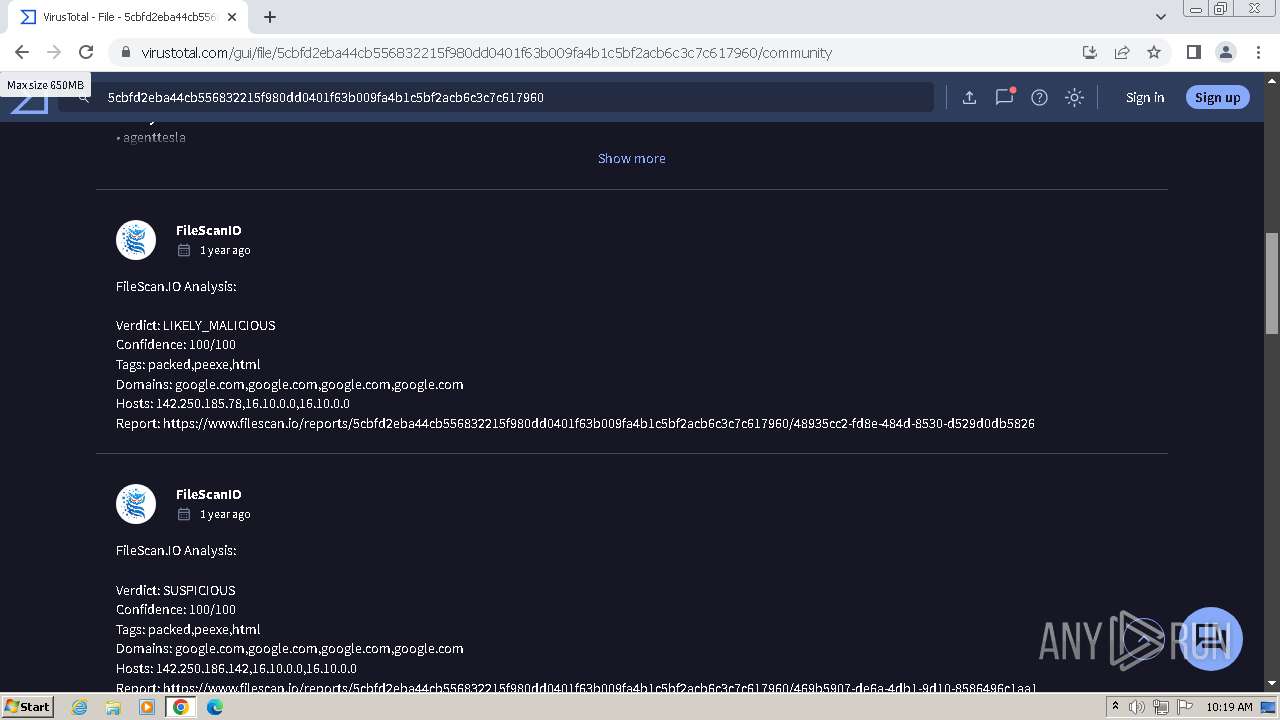
Task: Bookmark this page with the star icon
Action: click(x=1154, y=52)
